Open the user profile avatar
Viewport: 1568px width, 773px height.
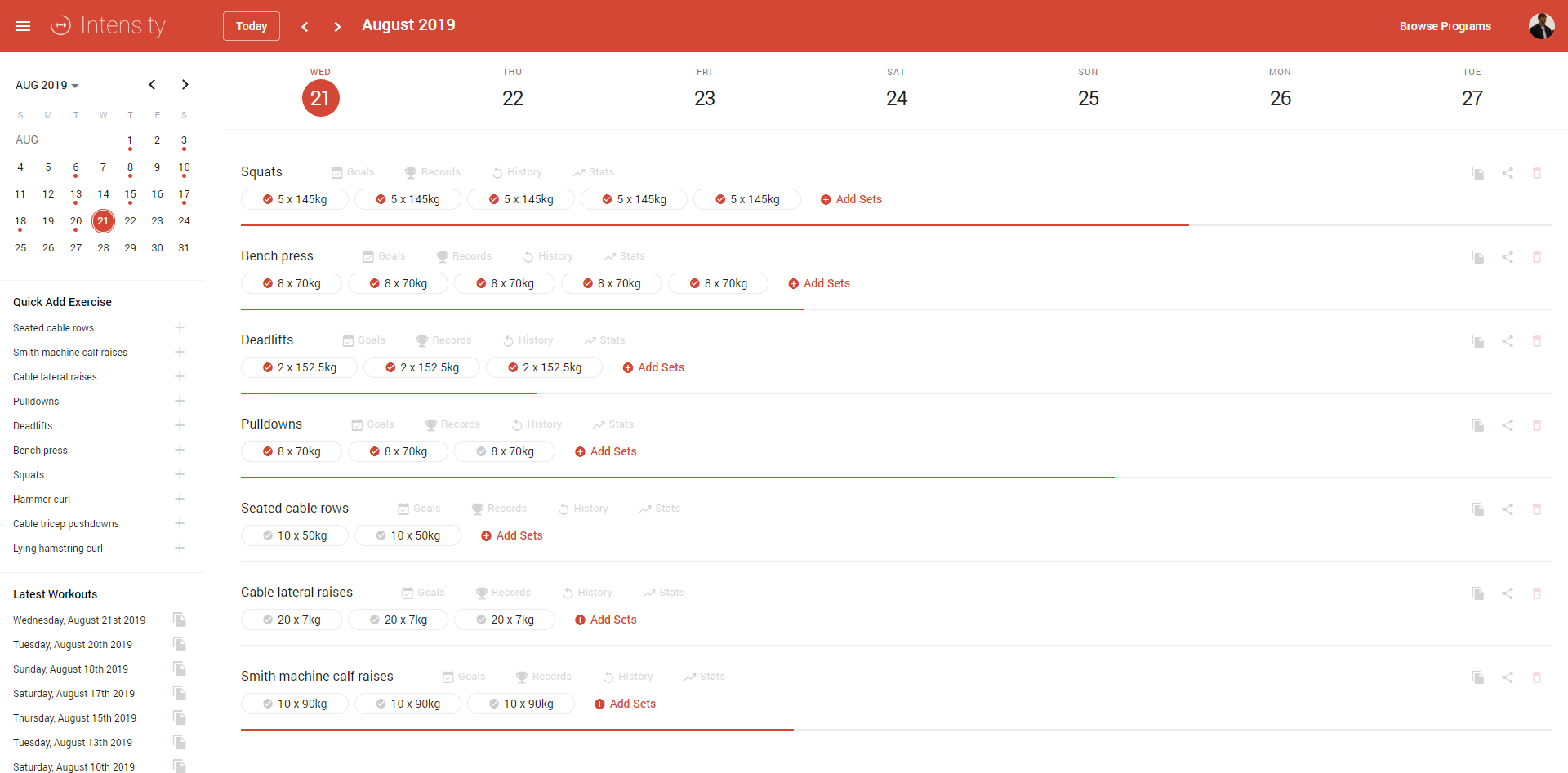[x=1541, y=26]
